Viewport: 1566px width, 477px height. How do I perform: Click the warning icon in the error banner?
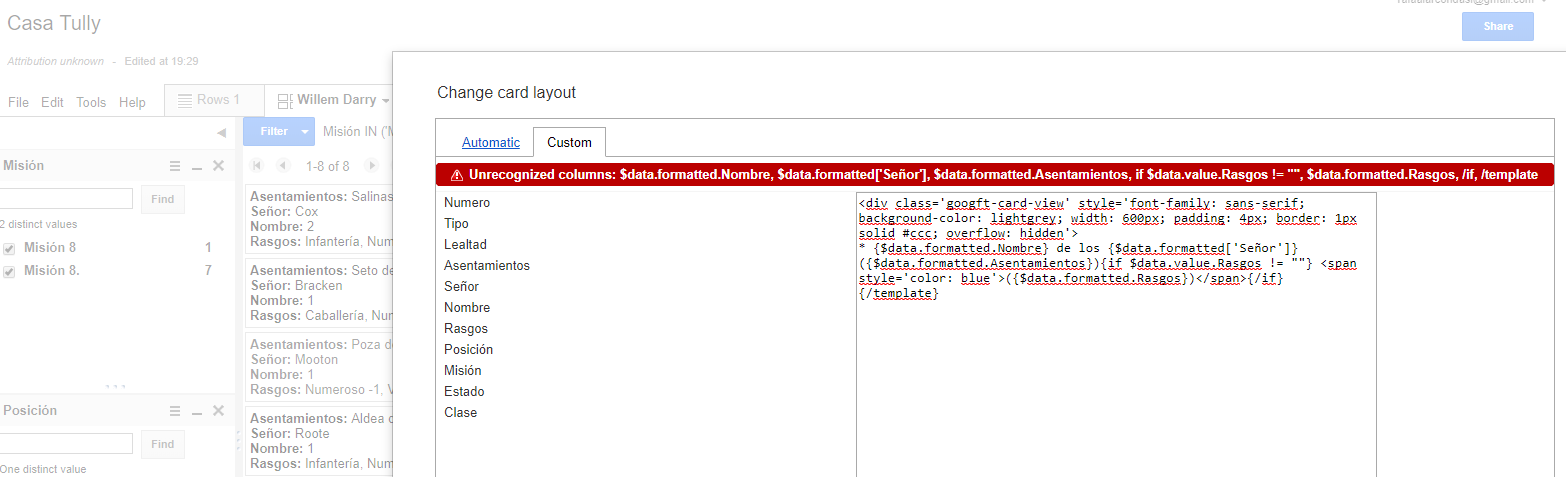[457, 174]
